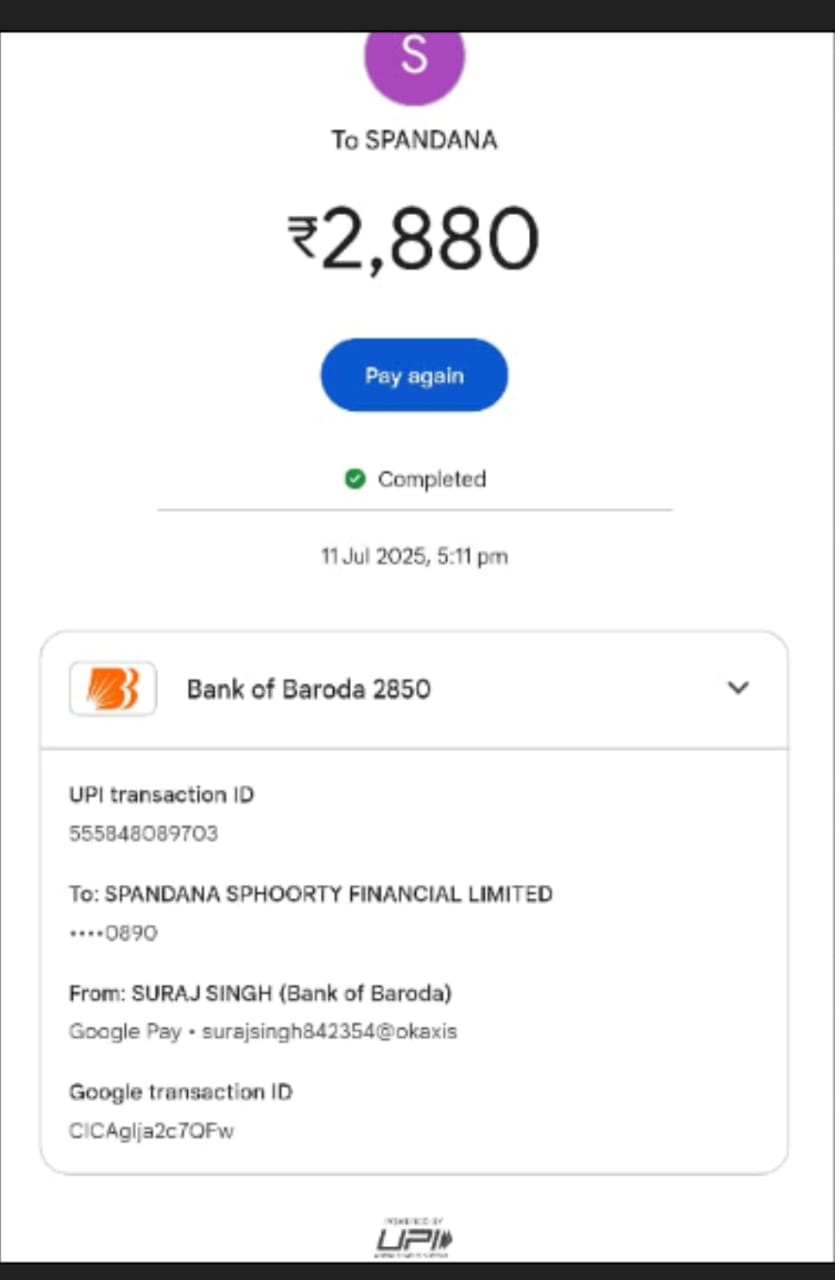Click the Powered by UPI logo
The image size is (835, 1280).
click(x=414, y=1238)
